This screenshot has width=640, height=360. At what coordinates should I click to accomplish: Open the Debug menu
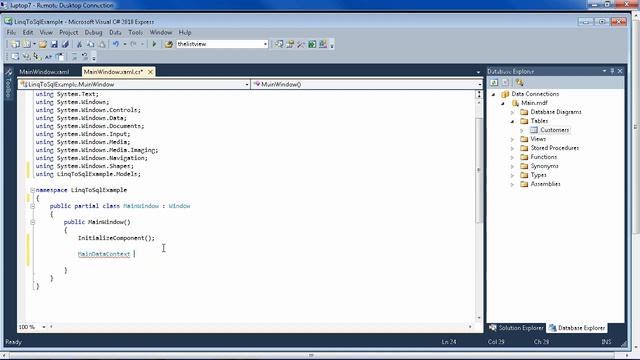93,32
